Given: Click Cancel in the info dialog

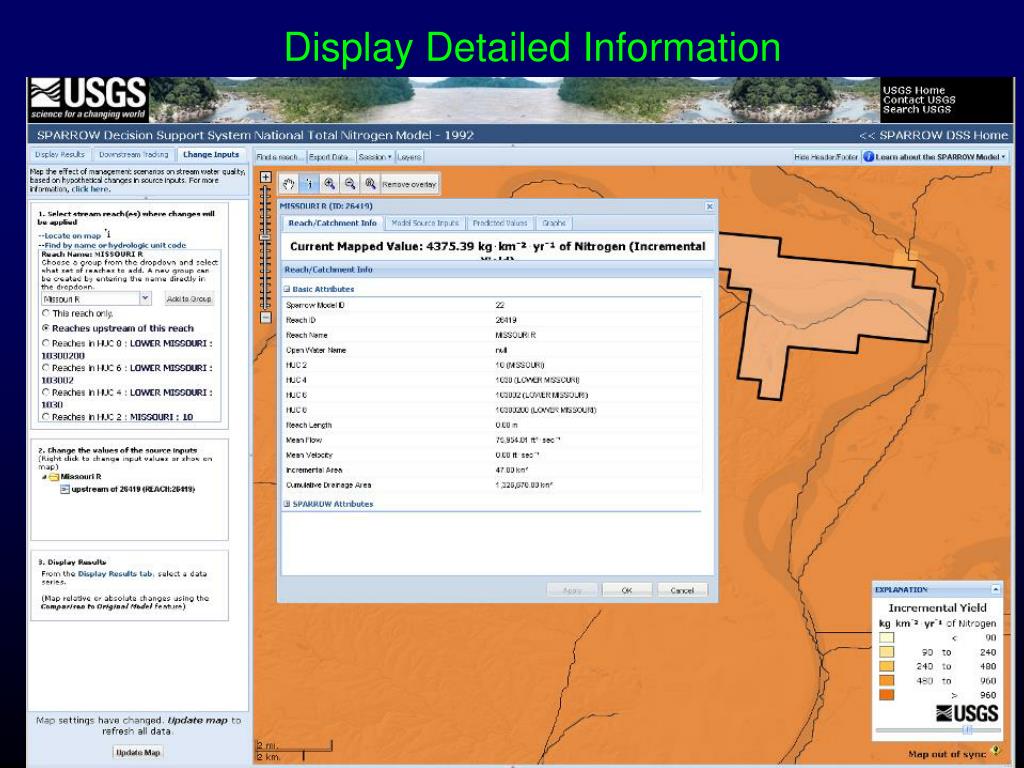Looking at the screenshot, I should point(682,590).
